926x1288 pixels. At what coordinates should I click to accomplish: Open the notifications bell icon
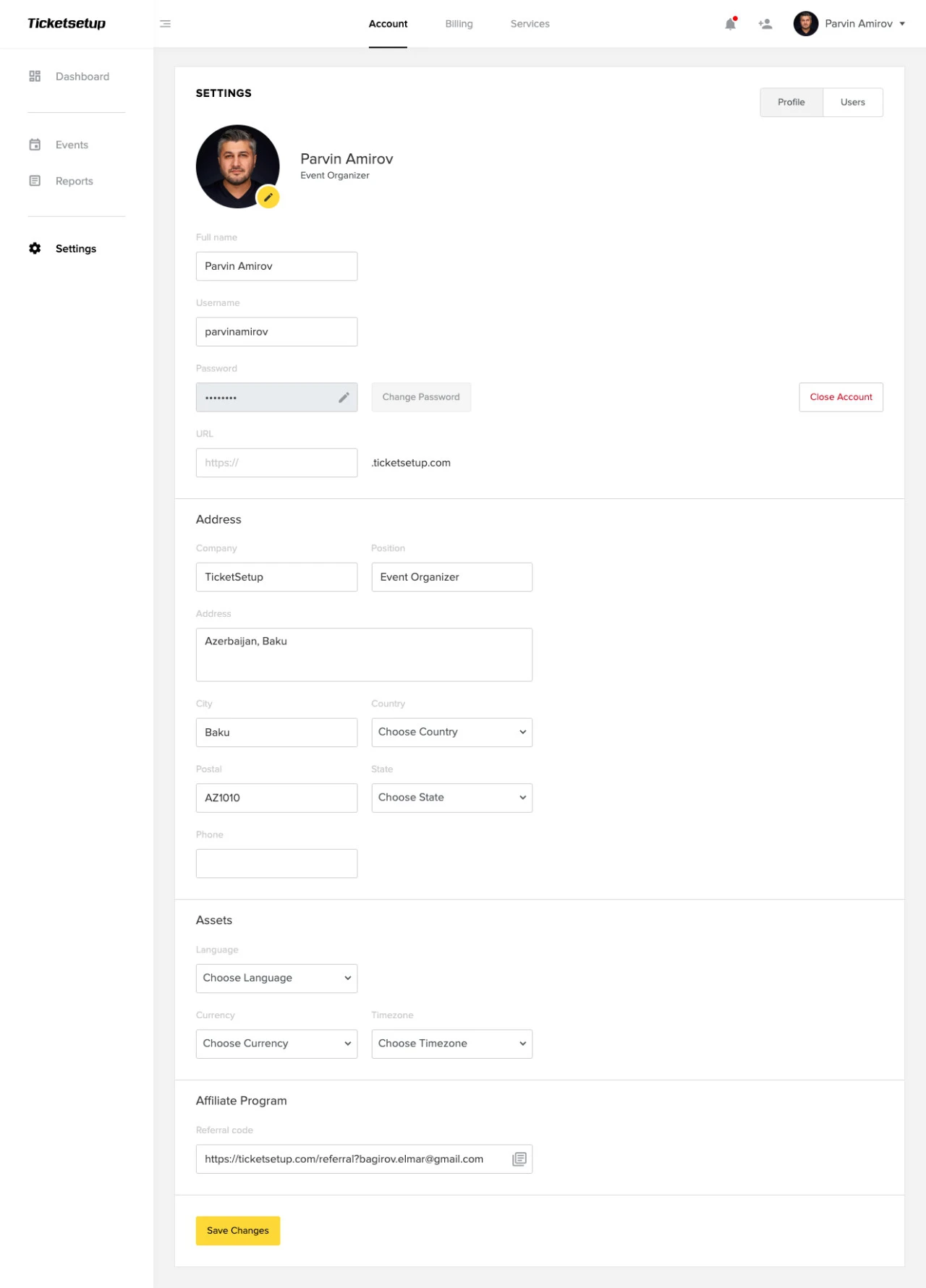click(x=731, y=24)
